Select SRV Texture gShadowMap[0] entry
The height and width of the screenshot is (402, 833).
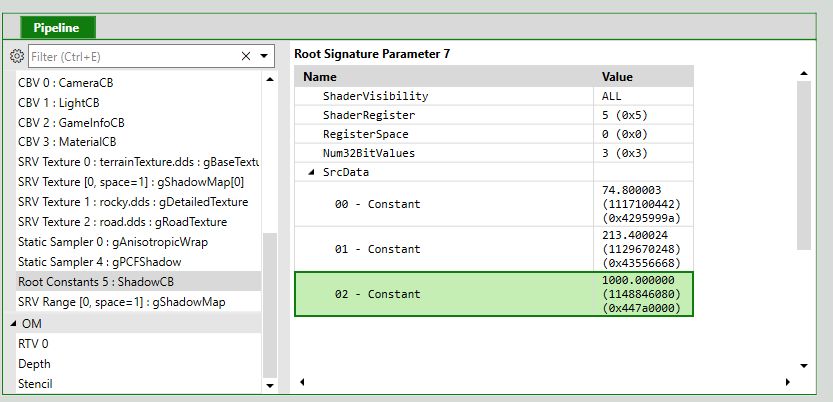click(138, 182)
